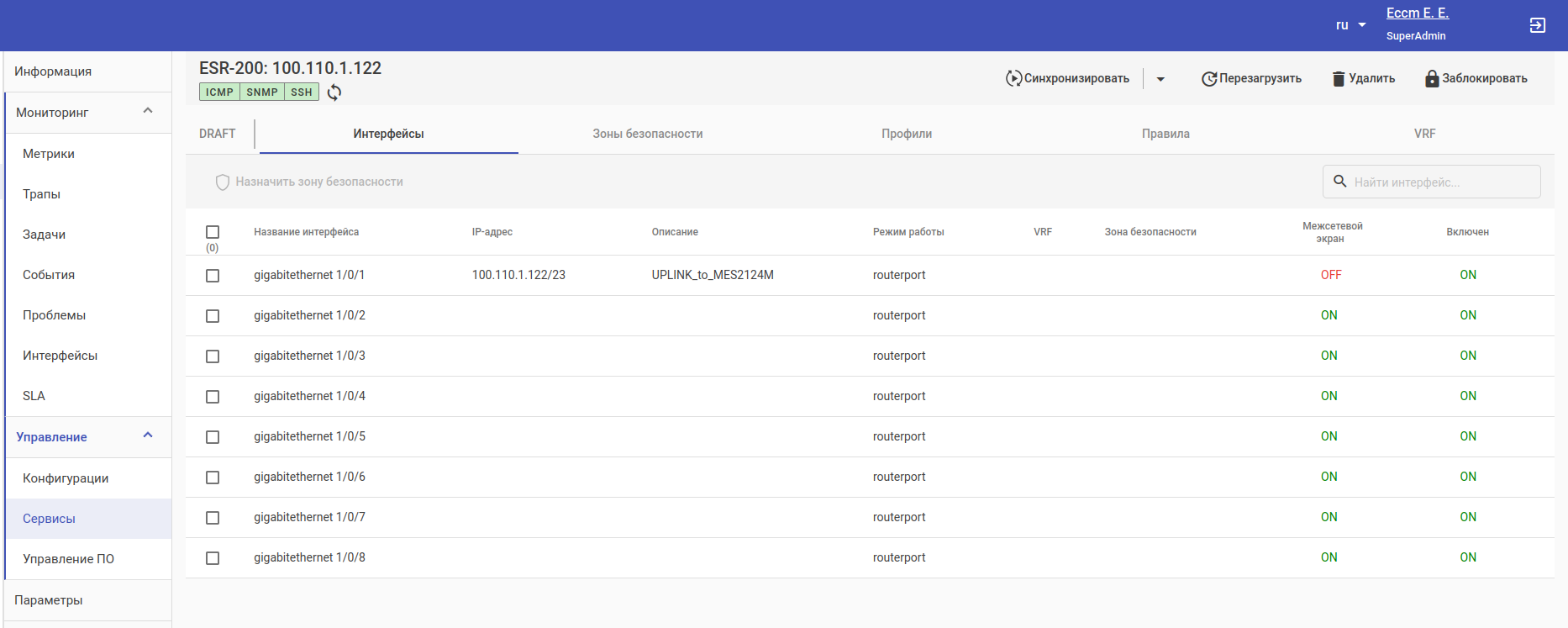Toggle the select-all interfaces header checkbox
The width and height of the screenshot is (1568, 628).
pyautogui.click(x=213, y=232)
